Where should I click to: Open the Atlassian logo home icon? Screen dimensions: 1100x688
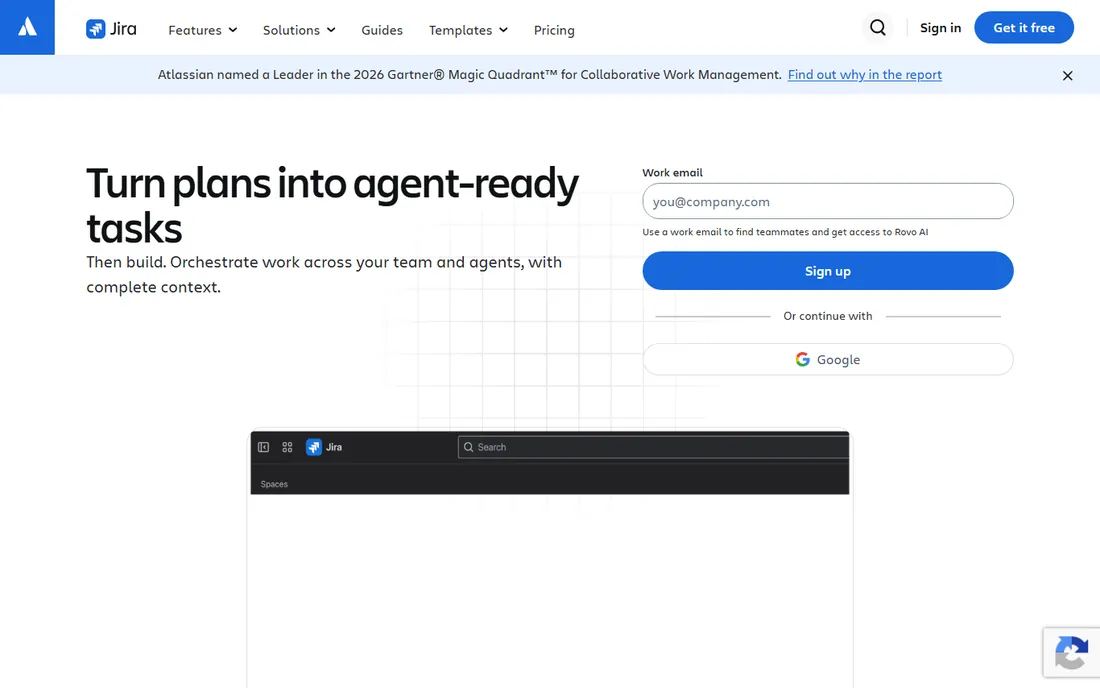pyautogui.click(x=27, y=27)
